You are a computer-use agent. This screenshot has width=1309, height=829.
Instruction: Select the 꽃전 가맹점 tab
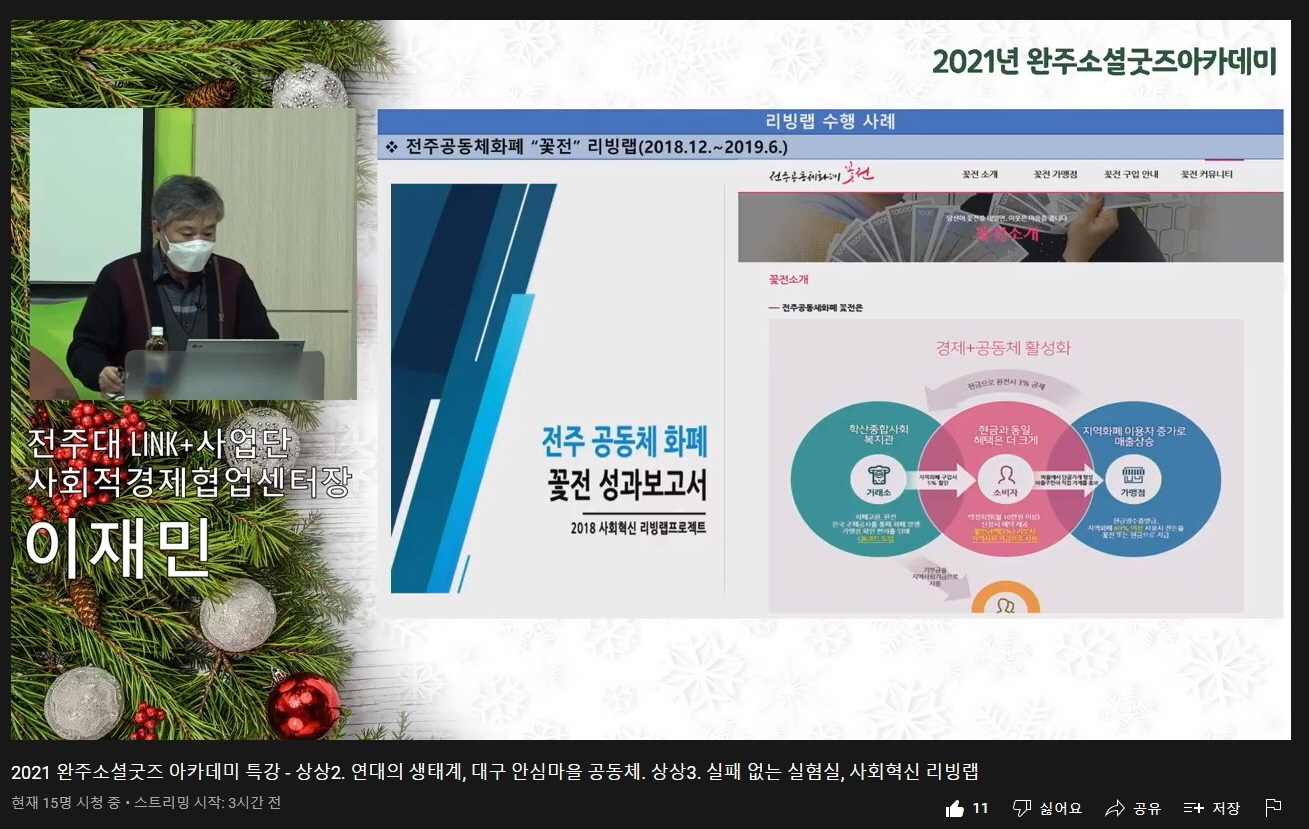point(1055,174)
